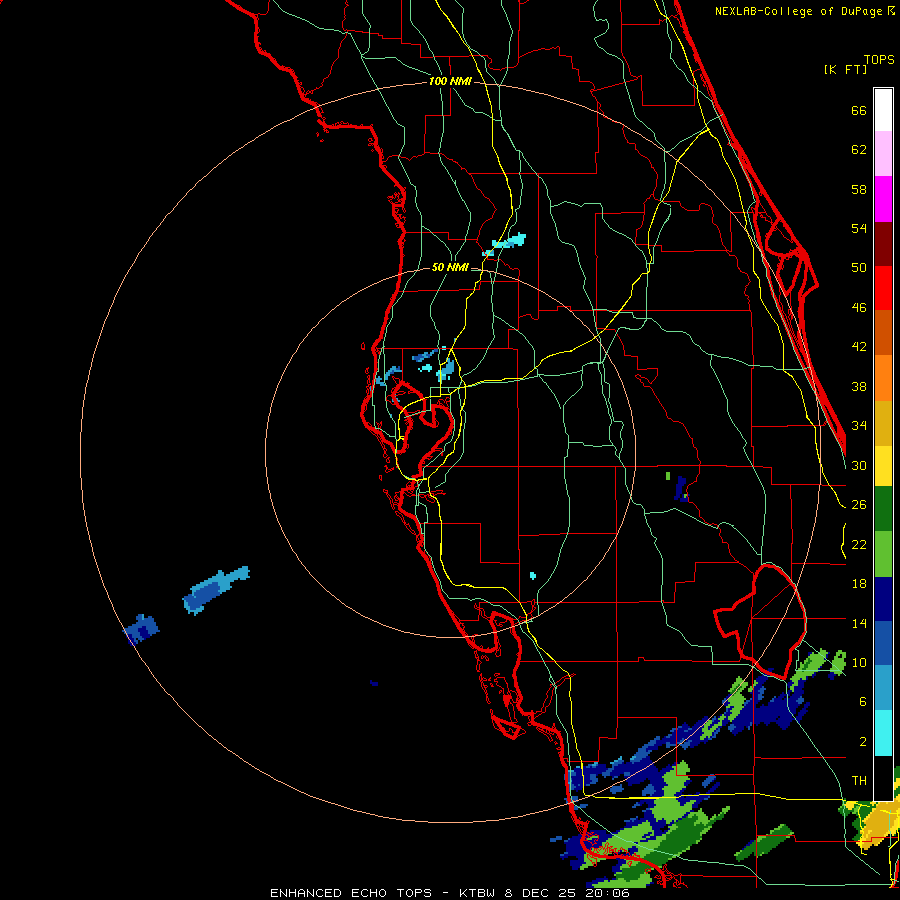
Task: Click the legend value "46"
Action: coord(859,307)
